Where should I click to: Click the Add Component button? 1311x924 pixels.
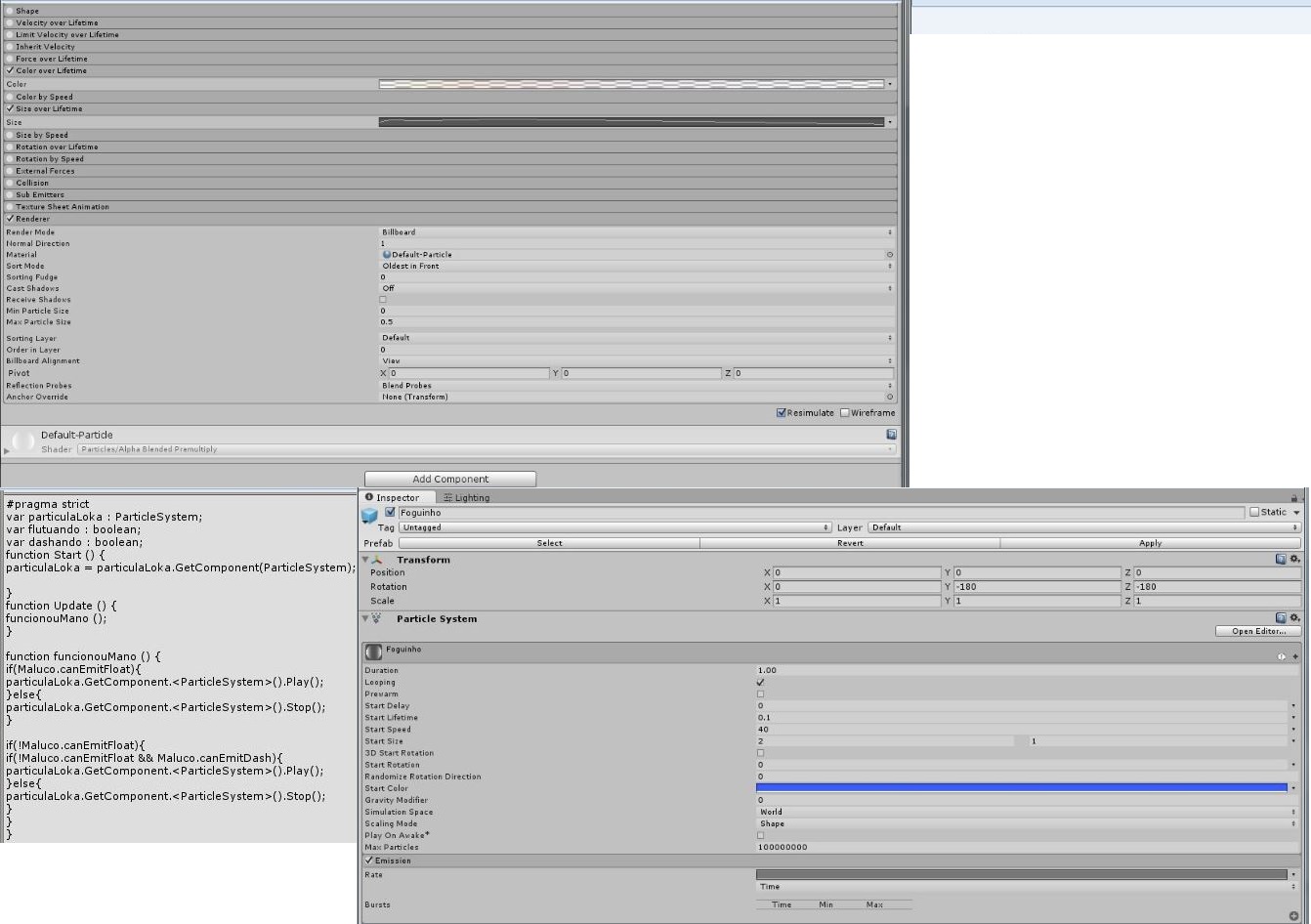(x=450, y=479)
